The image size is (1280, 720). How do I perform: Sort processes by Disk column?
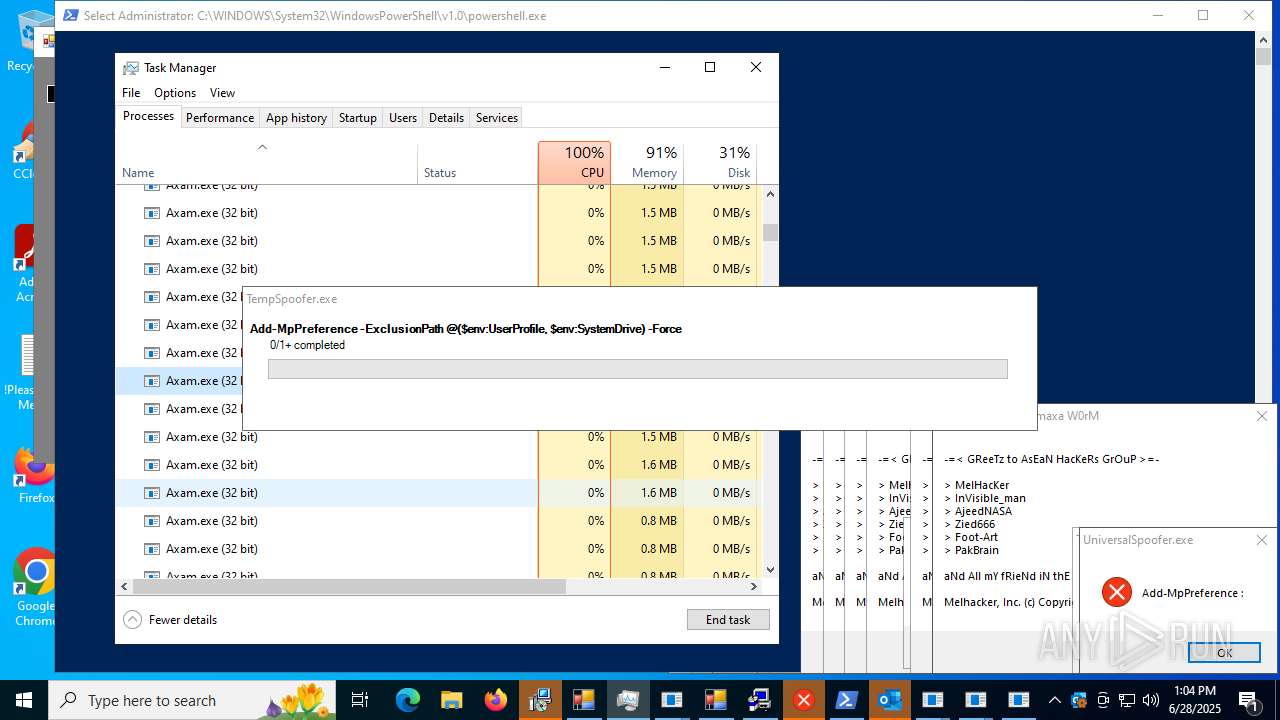click(x=720, y=163)
